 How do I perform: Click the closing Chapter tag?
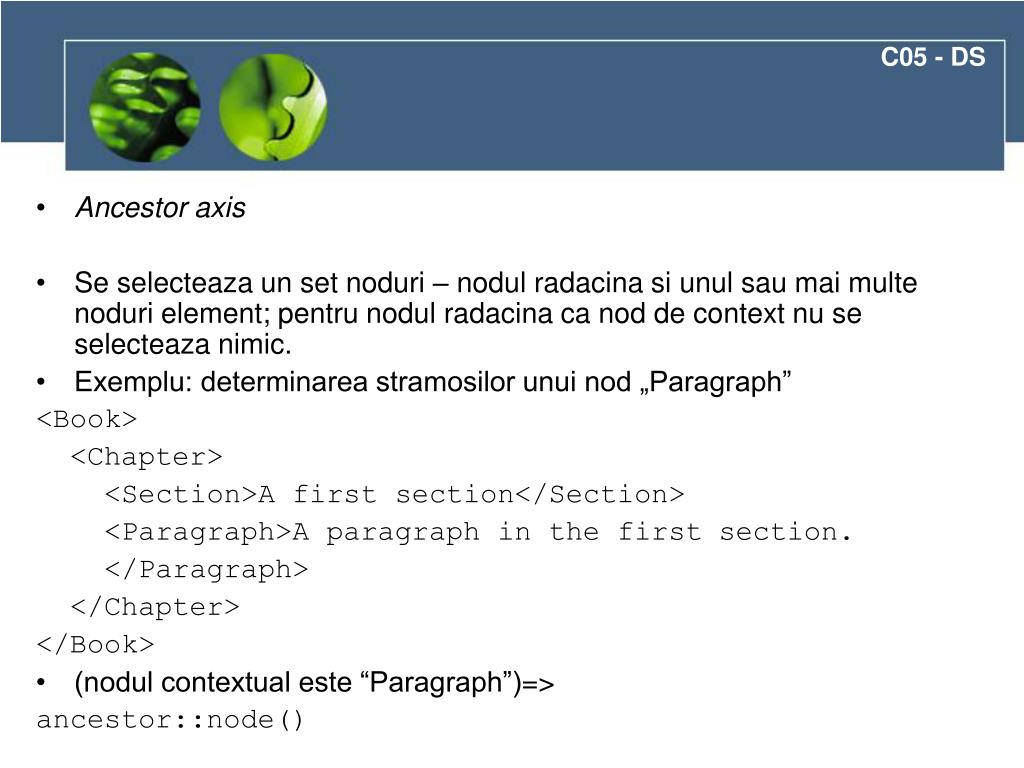point(155,607)
